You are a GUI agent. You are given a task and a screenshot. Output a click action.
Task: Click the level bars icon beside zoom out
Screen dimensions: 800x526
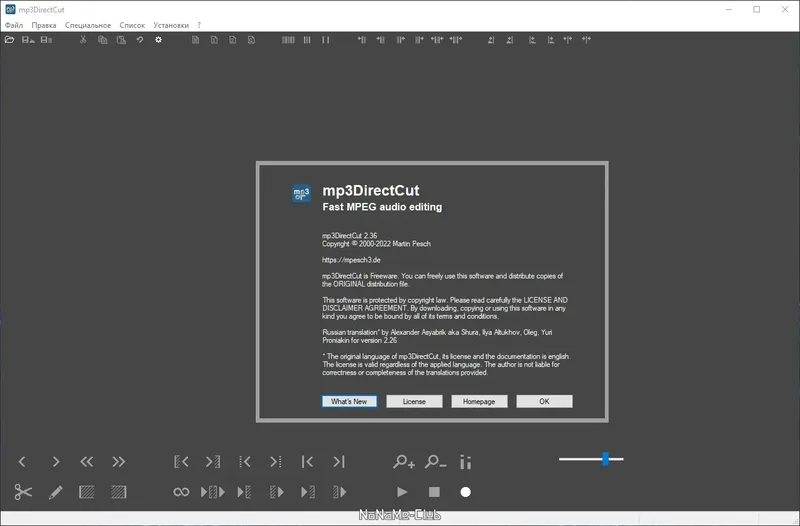point(465,462)
